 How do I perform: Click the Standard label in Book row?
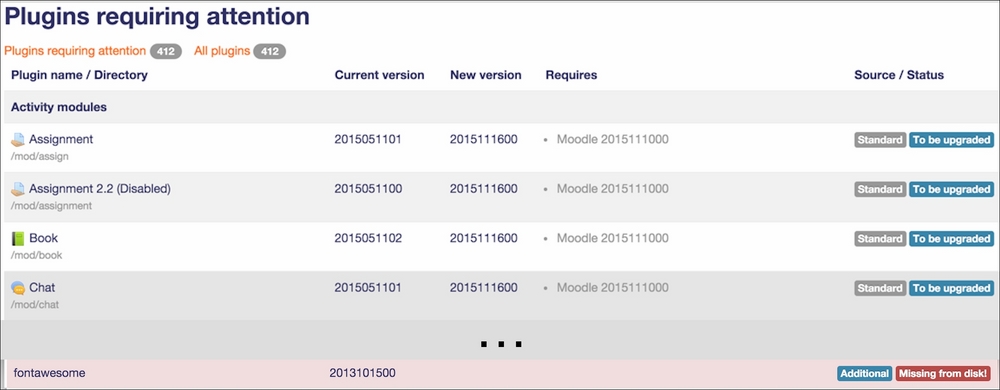tap(880, 239)
